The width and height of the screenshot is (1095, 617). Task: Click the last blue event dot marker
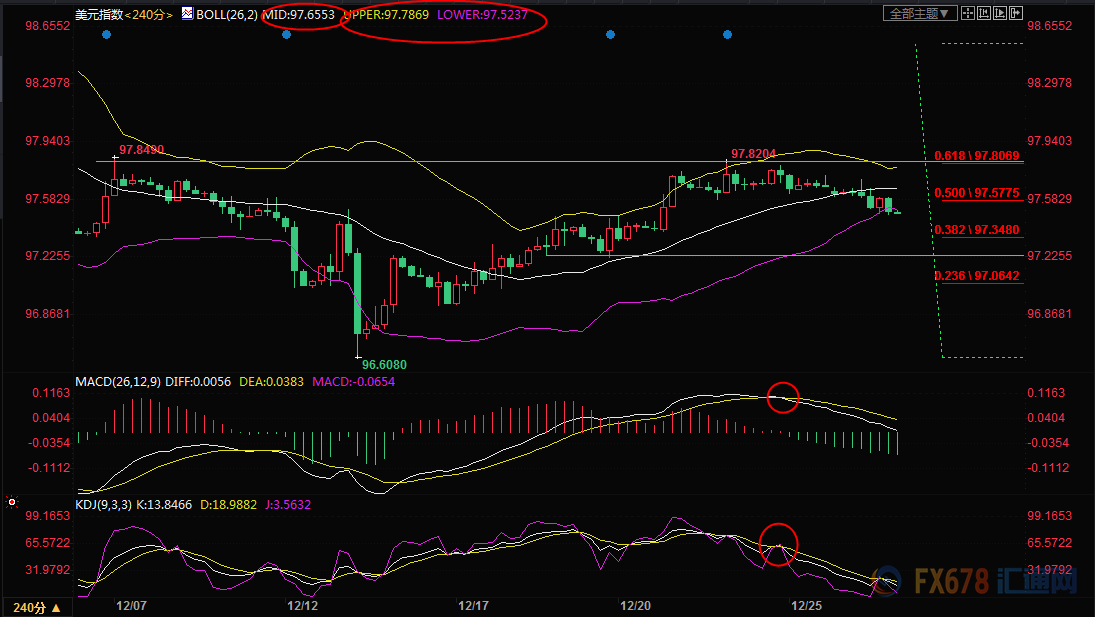coord(727,35)
